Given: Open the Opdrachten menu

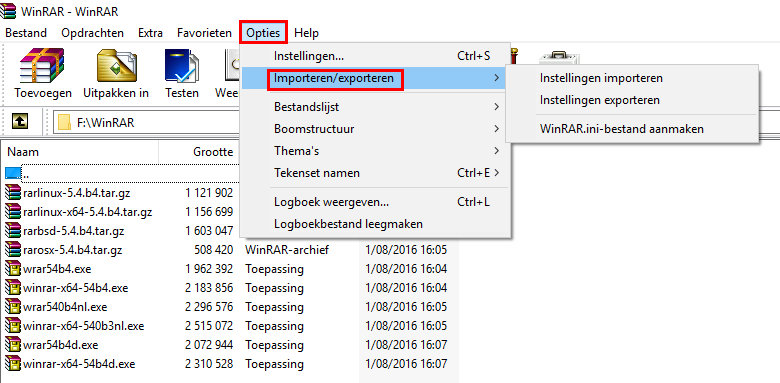Looking at the screenshot, I should (x=93, y=33).
